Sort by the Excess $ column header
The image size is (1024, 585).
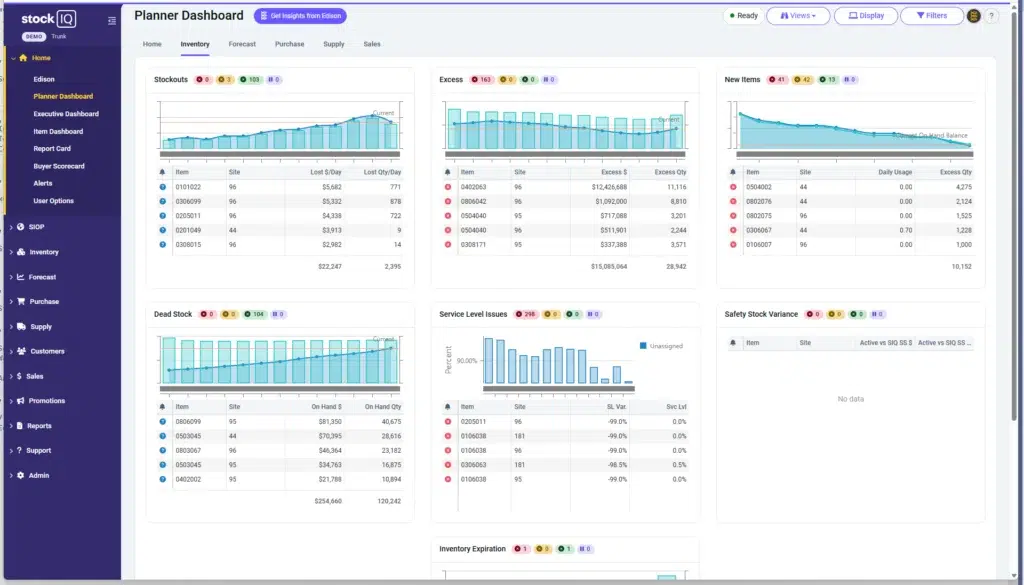(x=614, y=172)
